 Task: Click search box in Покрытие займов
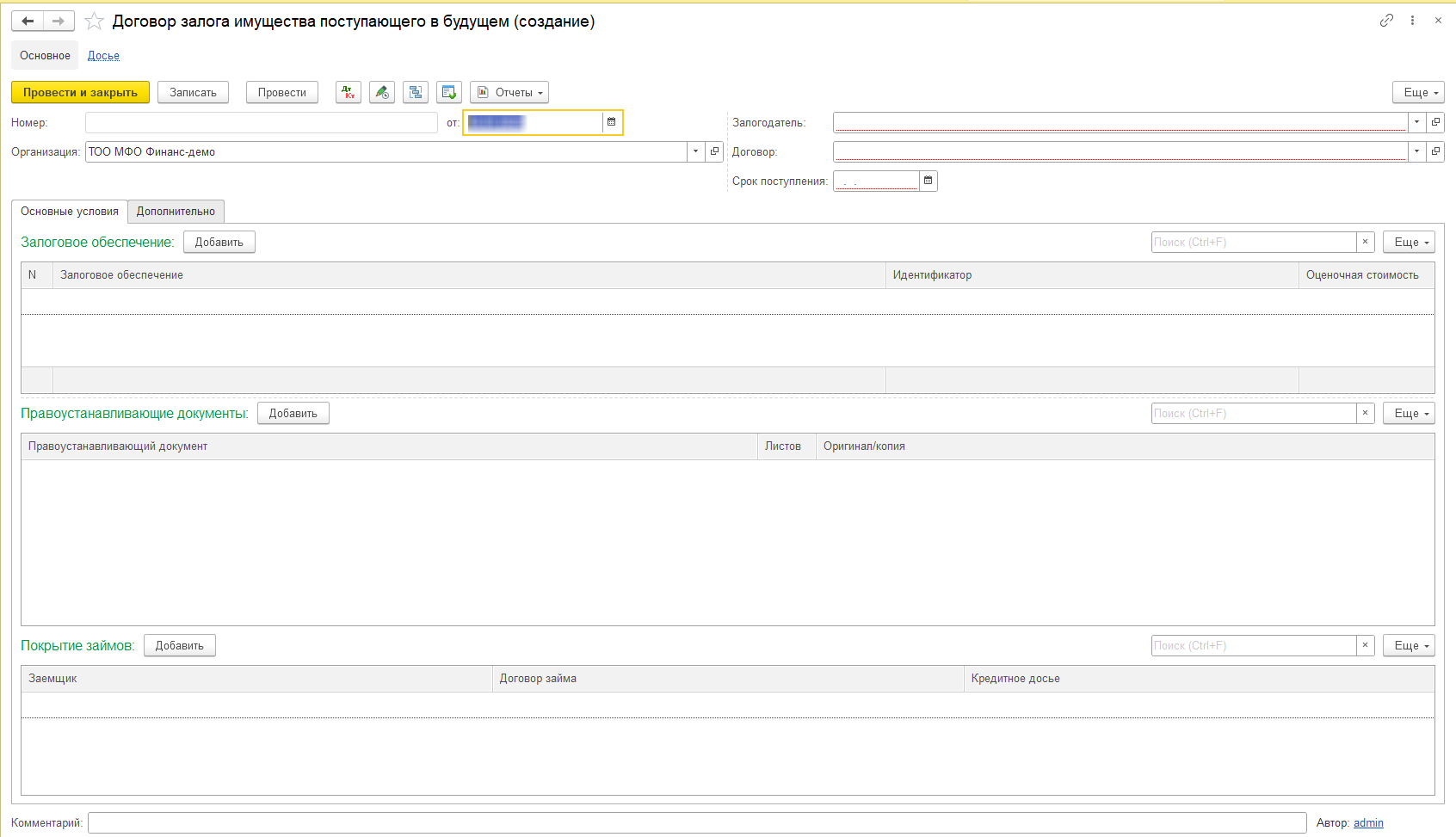[x=1254, y=645]
